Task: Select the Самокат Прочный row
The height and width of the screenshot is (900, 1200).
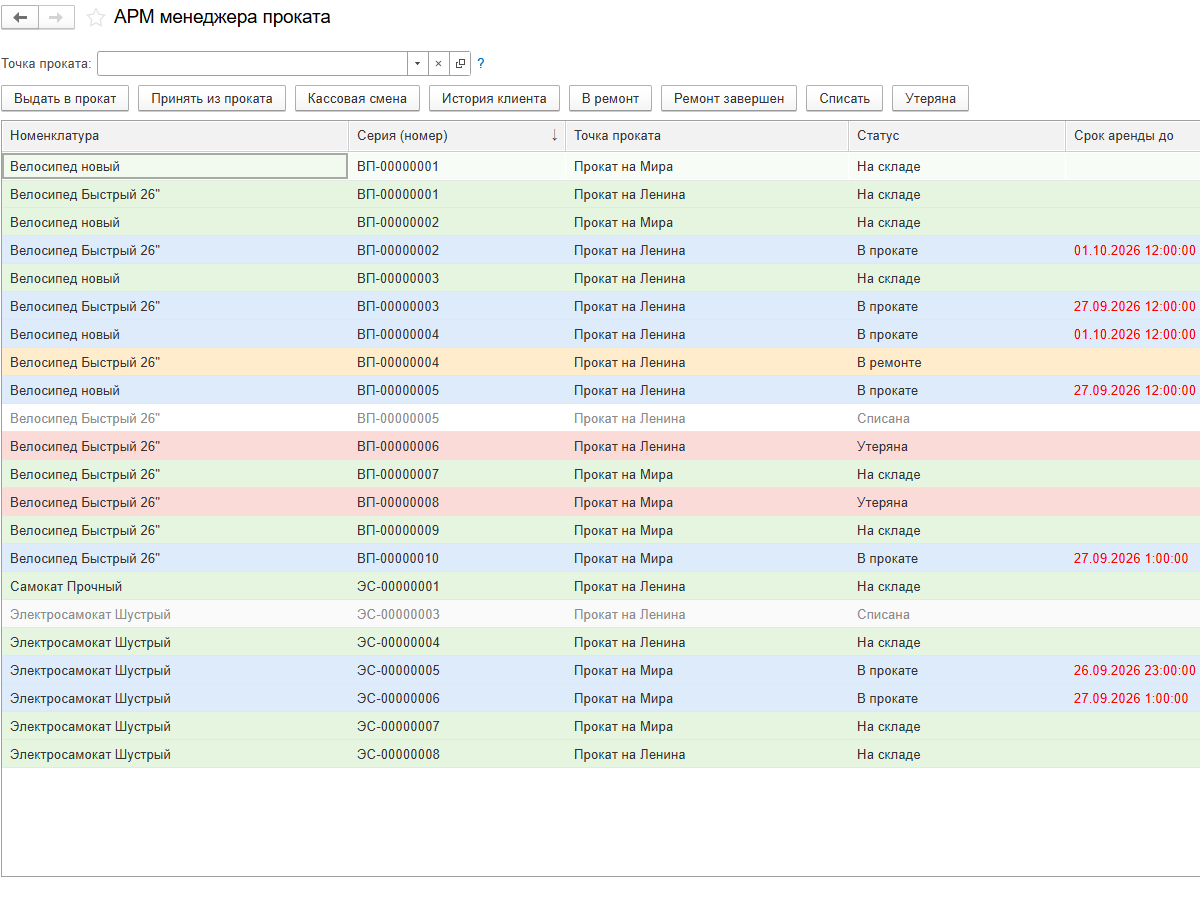Action: [x=600, y=586]
